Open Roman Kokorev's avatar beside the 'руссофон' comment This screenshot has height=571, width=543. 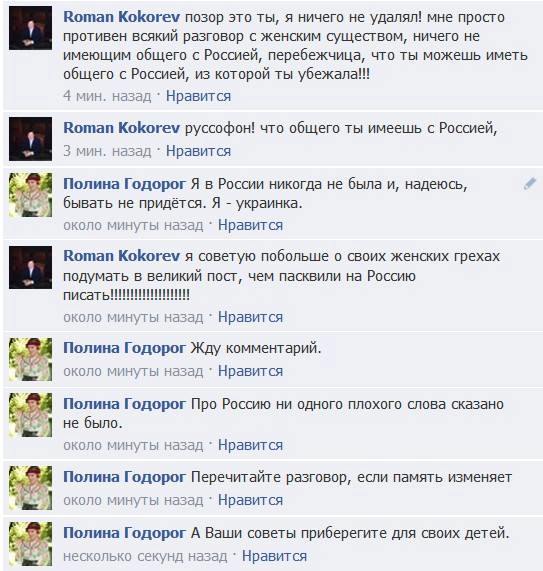[x=31, y=139]
